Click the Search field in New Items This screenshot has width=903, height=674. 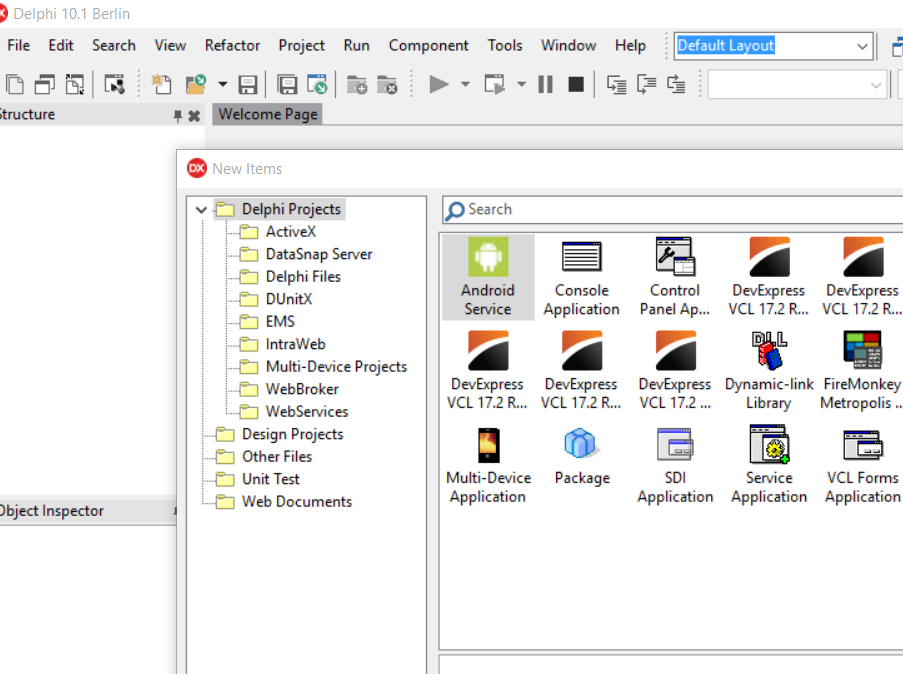673,209
